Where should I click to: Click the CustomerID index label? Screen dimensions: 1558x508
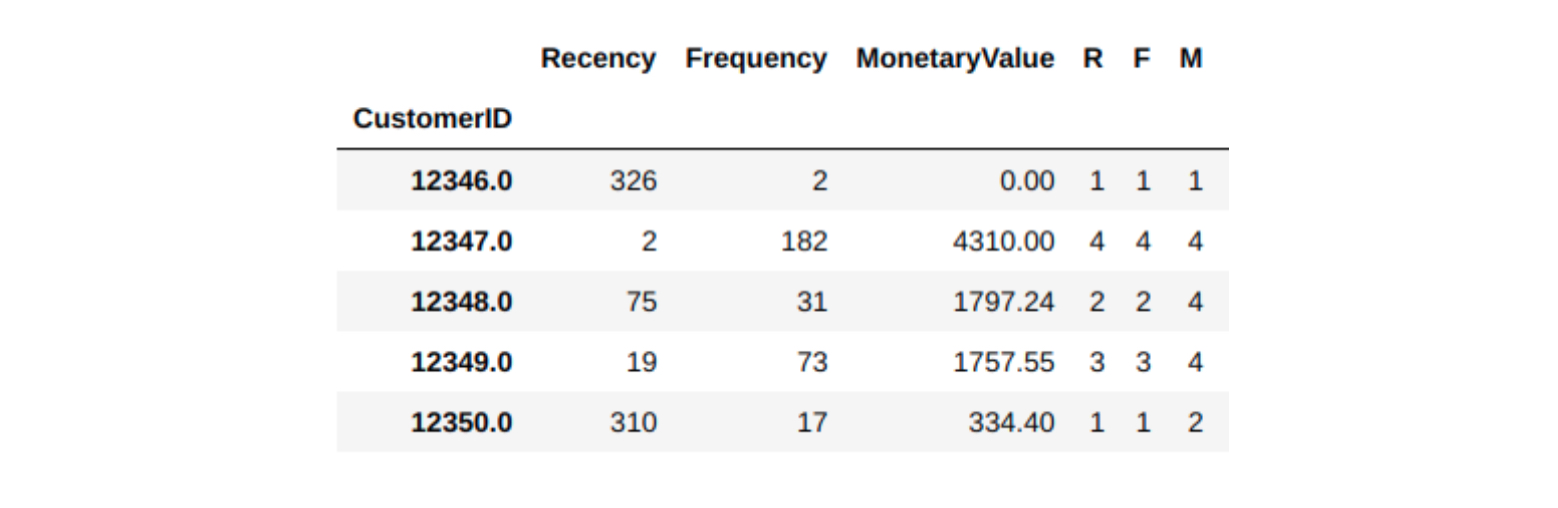coord(432,119)
